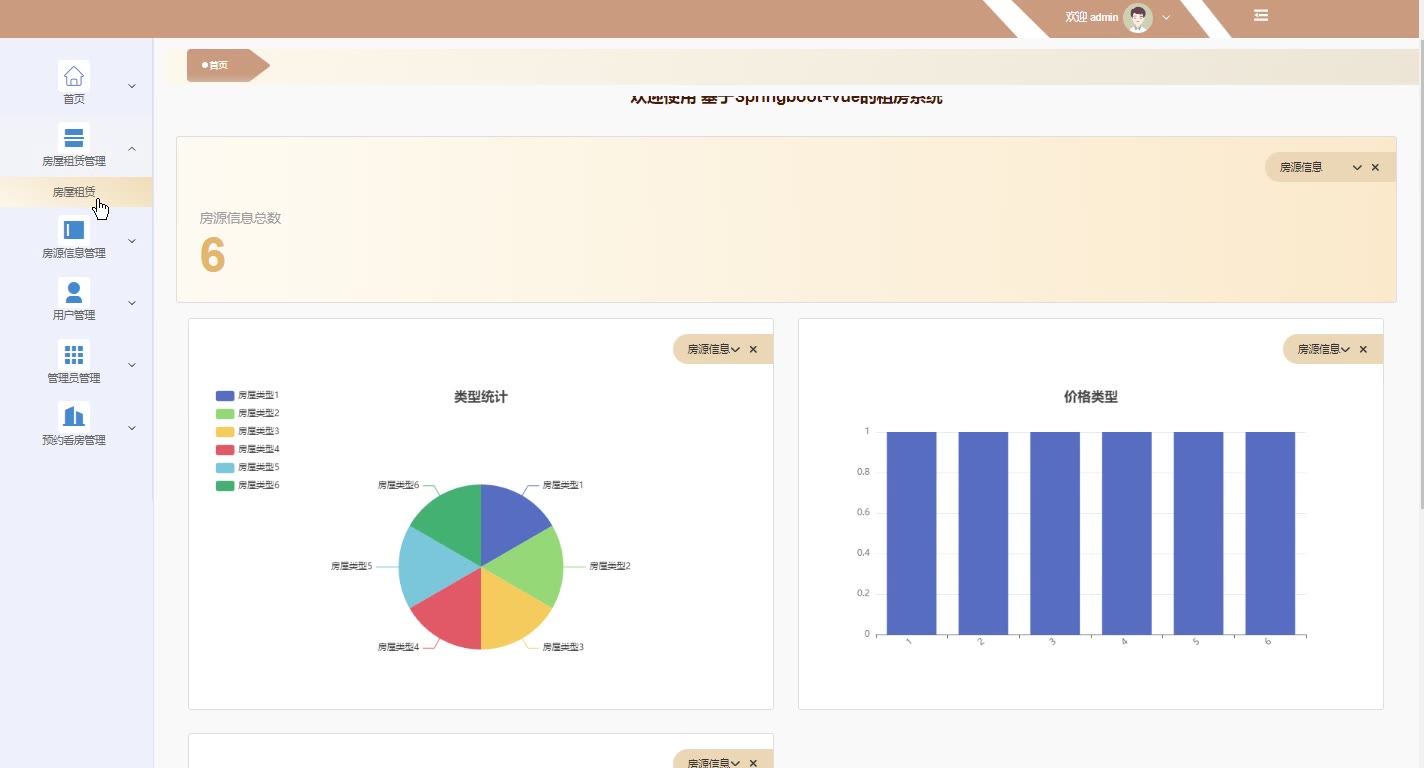Click the total count number 6
The image size is (1424, 768).
213,256
